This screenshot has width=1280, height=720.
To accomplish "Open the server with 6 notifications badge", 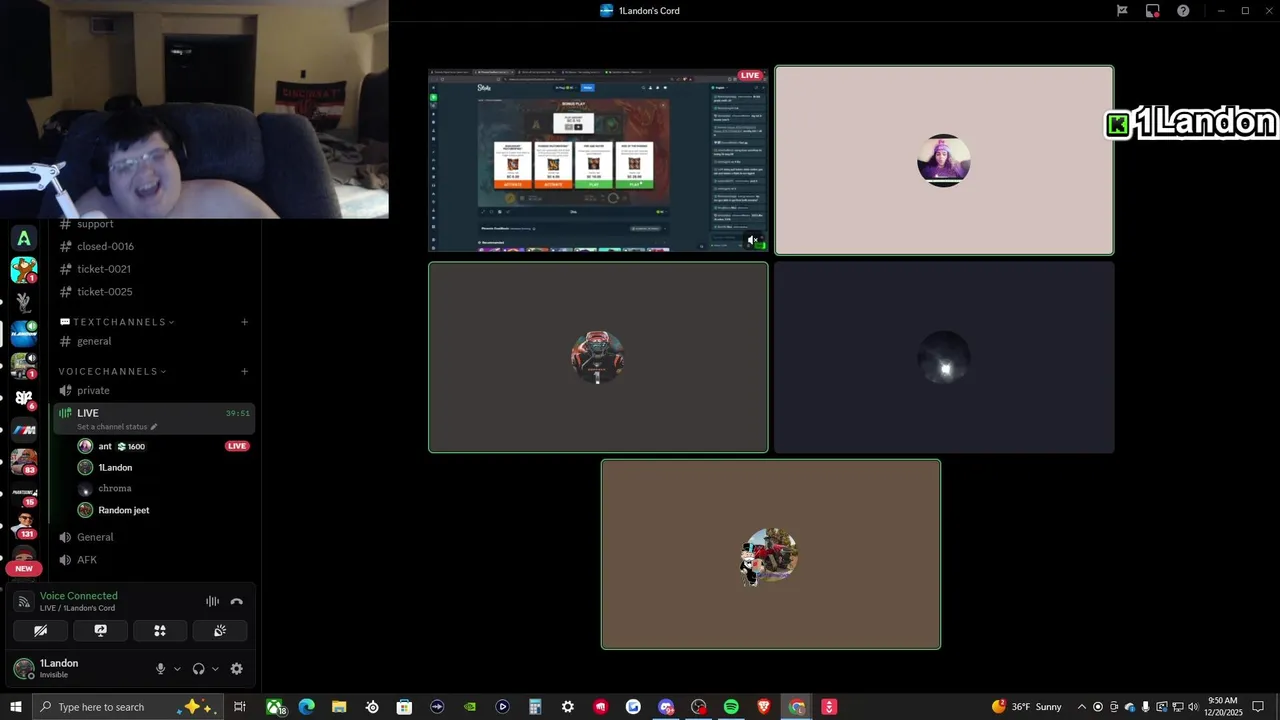I will (x=24, y=398).
